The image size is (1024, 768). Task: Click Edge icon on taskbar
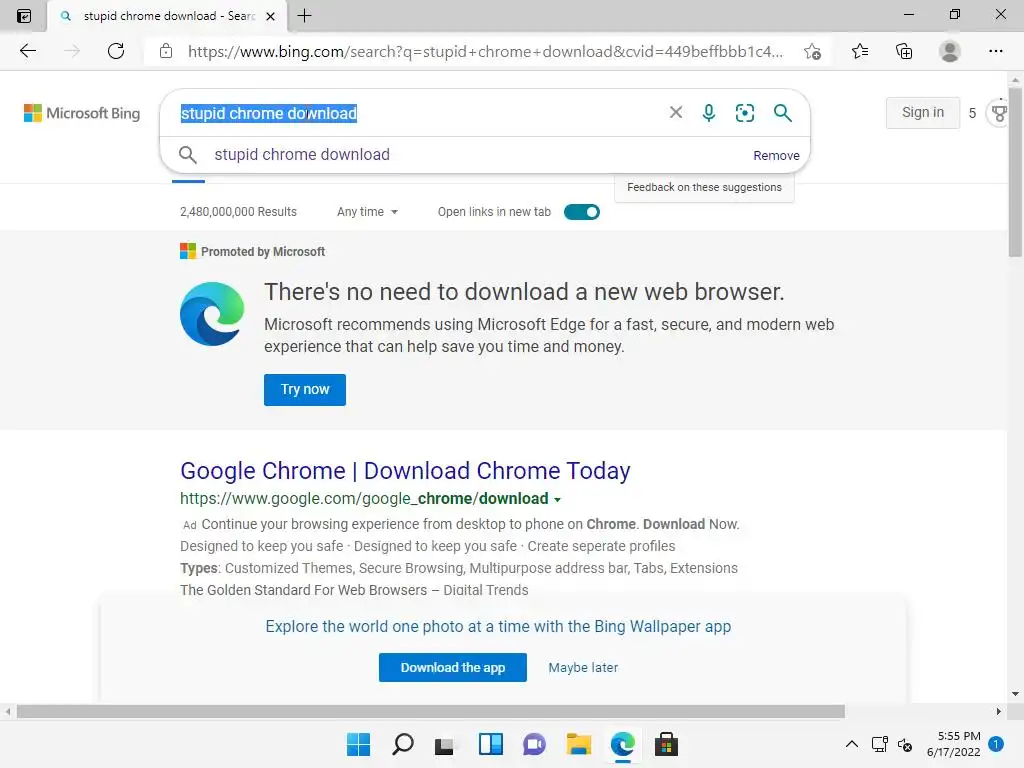pyautogui.click(x=622, y=744)
